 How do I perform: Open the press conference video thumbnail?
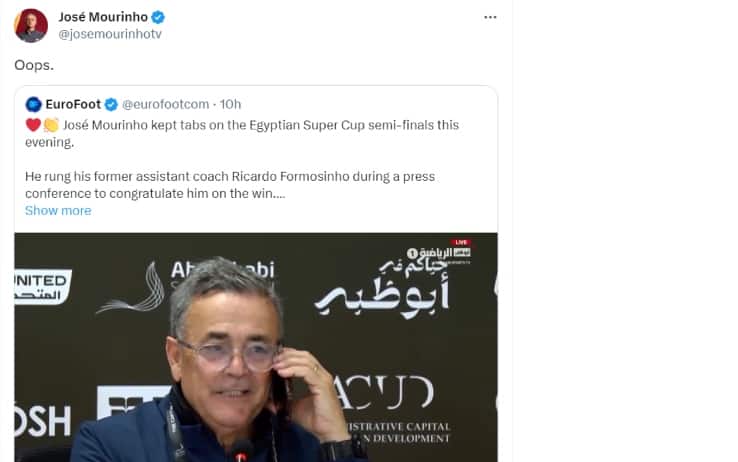[x=256, y=347]
